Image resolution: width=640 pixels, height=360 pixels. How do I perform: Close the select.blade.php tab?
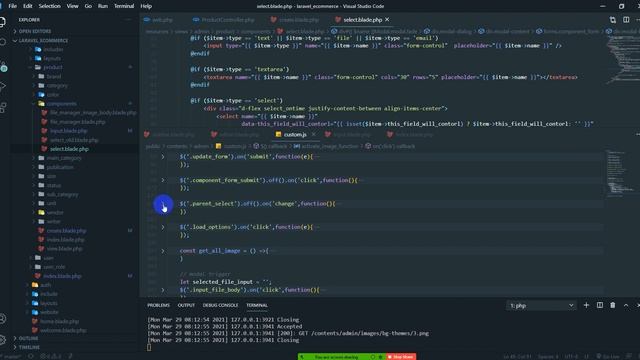pos(387,20)
